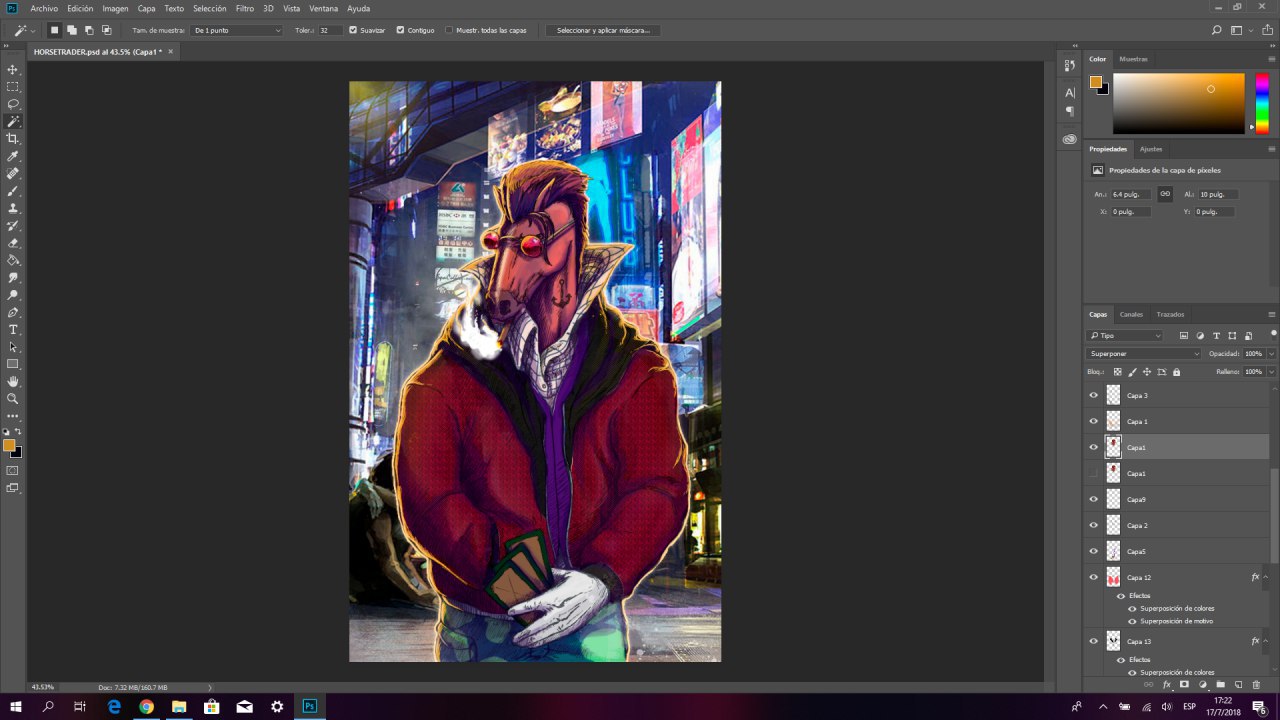This screenshot has width=1280, height=720.
Task: Open the Selección menu
Action: point(209,8)
